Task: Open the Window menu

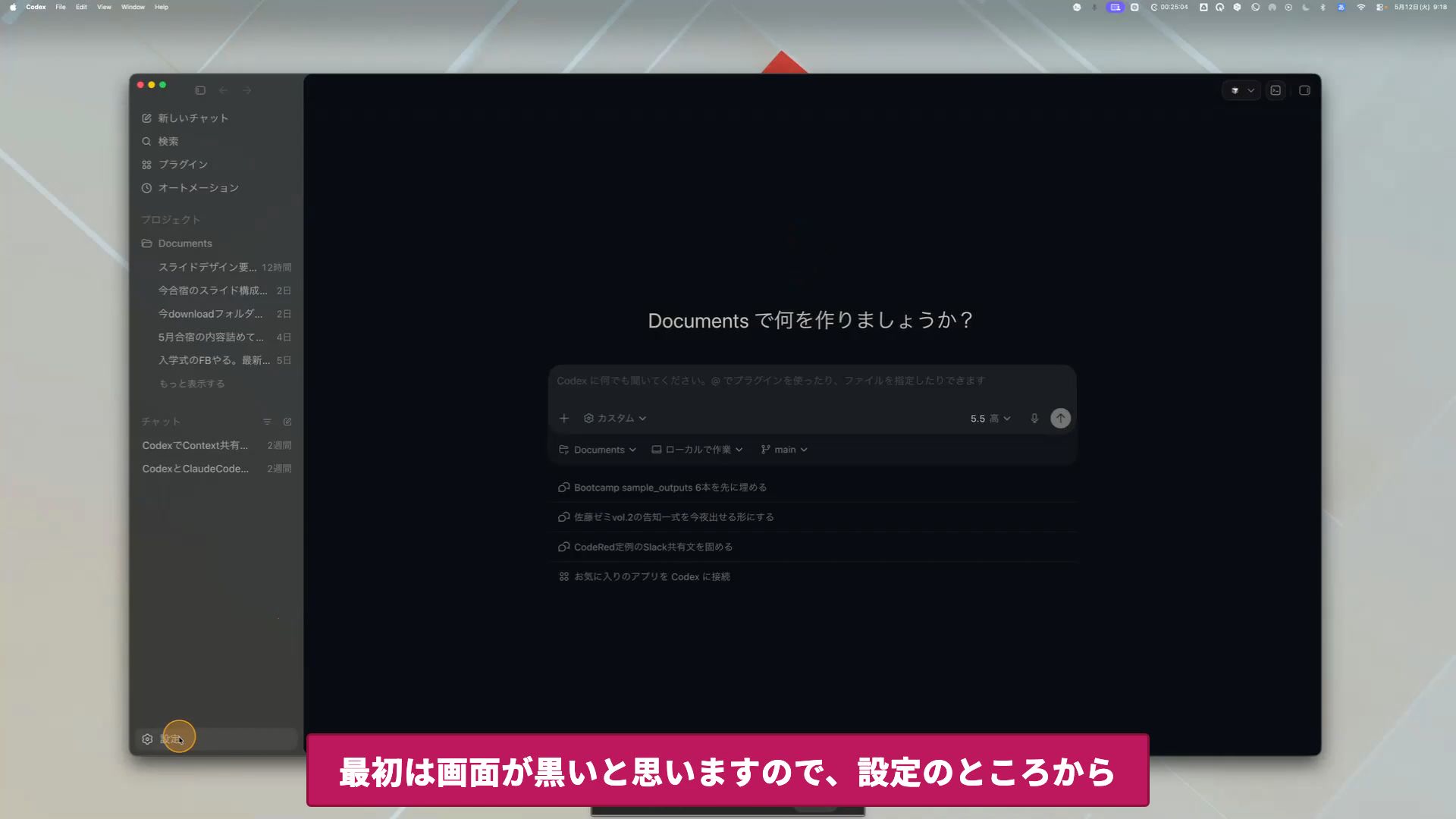Action: 133,7
